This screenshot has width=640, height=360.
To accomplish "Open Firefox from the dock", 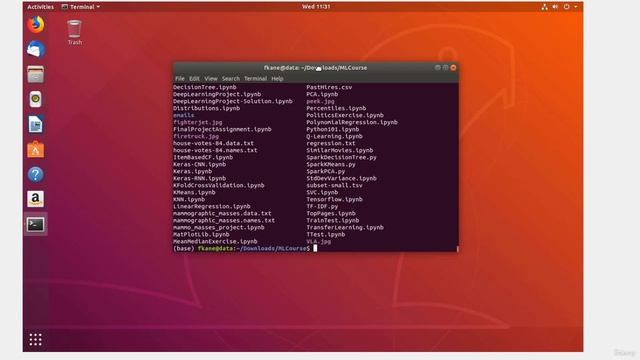I will 36,24.
